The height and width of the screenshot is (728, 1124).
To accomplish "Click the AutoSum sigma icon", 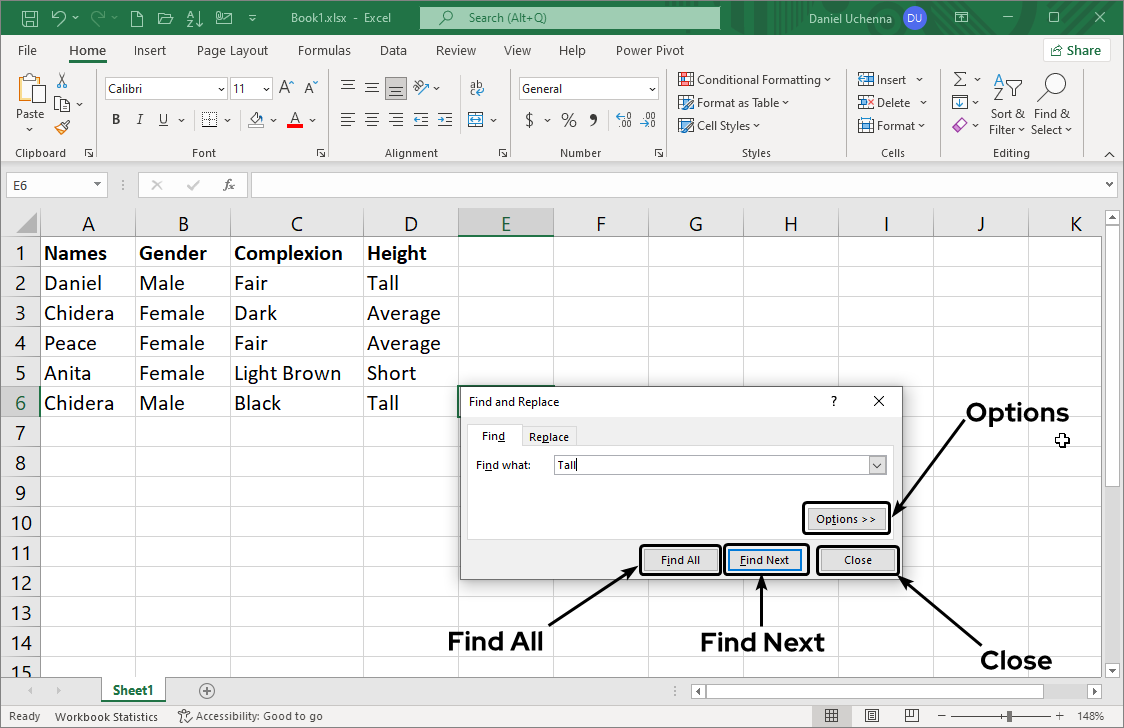I will (x=960, y=79).
